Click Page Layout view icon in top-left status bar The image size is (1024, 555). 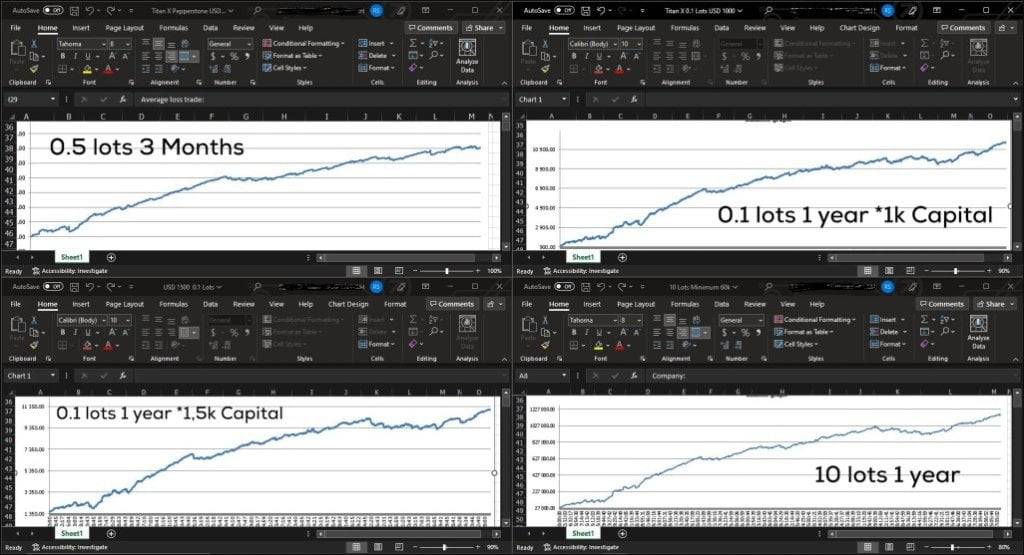[379, 271]
